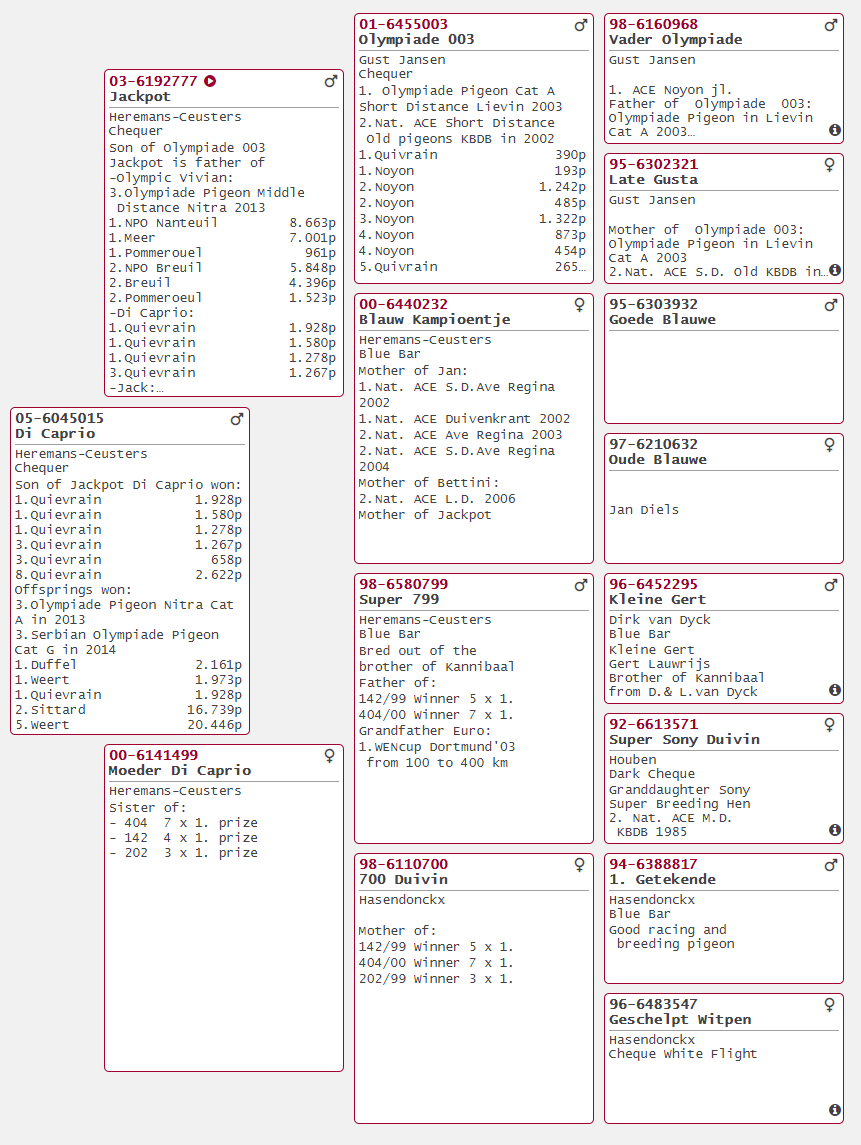This screenshot has width=861, height=1145.
Task: Select the pigeon name Super Sony Duivin
Action: pyautogui.click(x=684, y=740)
